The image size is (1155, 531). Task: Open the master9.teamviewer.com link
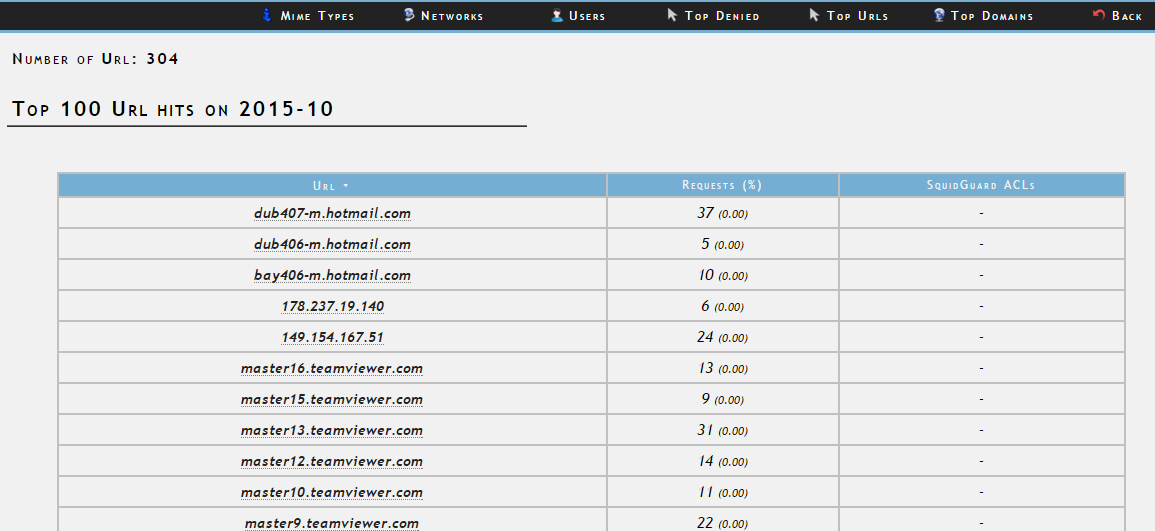pos(331,523)
